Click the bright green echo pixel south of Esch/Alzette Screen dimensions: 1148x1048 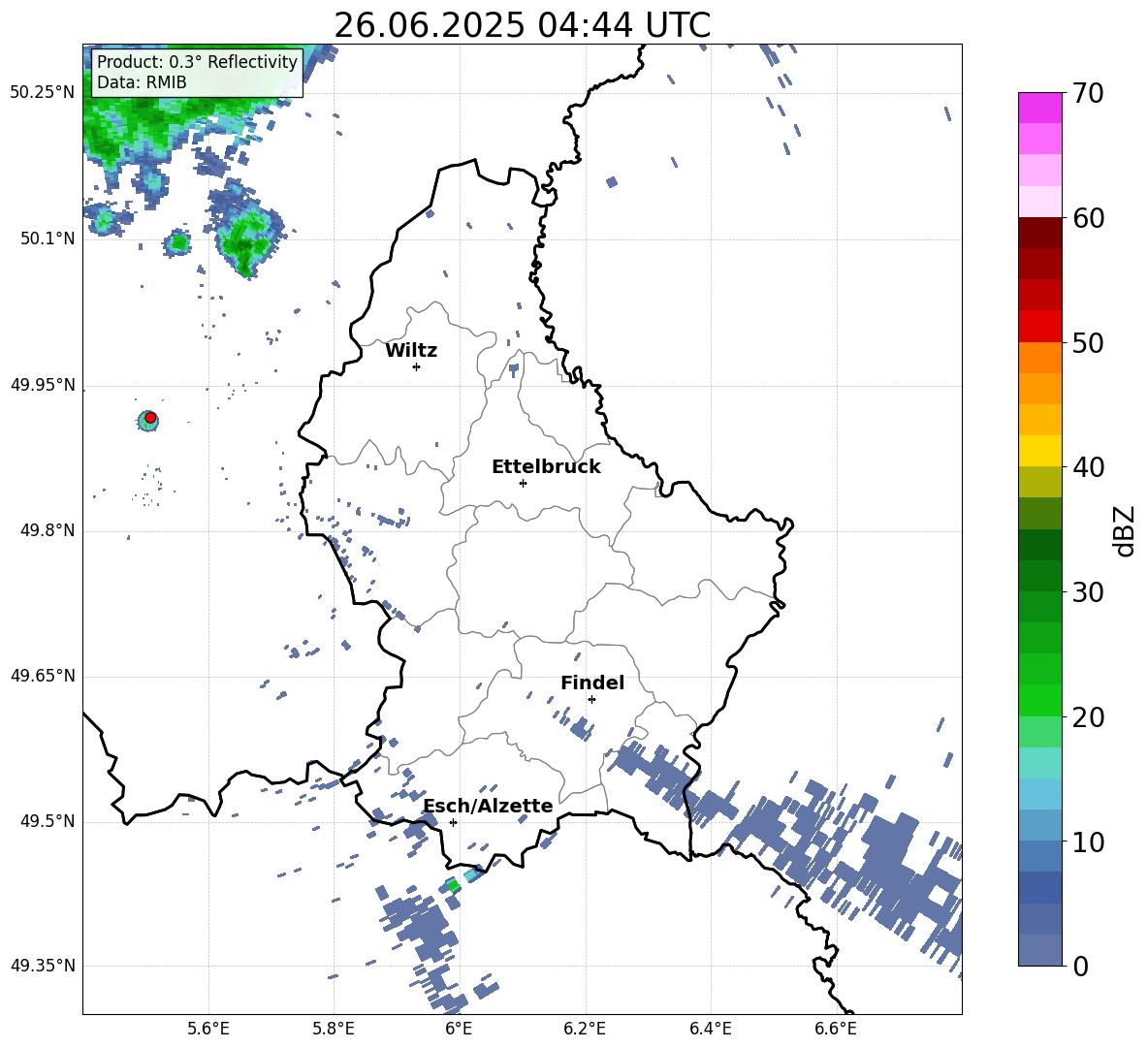(x=453, y=885)
